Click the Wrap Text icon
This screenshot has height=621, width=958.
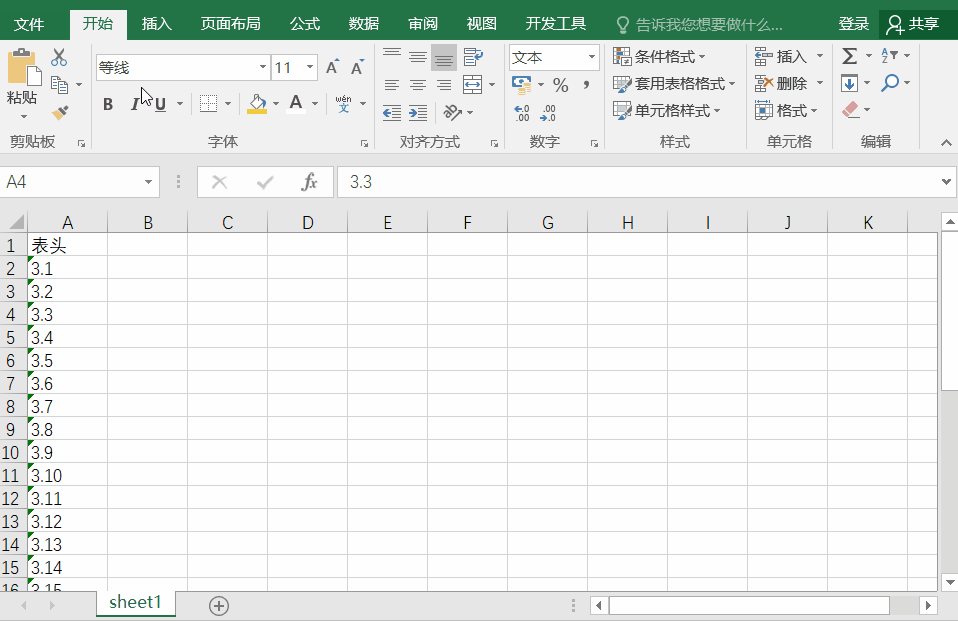[473, 57]
